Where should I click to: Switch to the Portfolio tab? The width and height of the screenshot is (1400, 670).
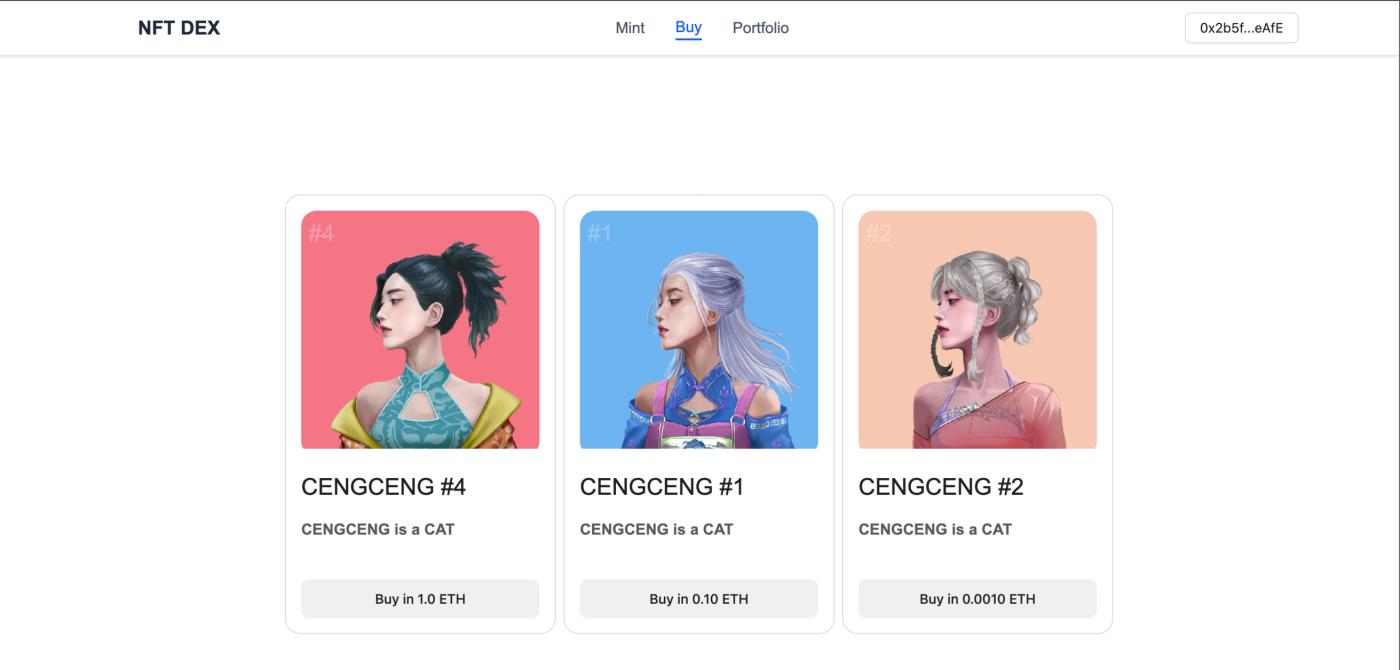coord(760,28)
